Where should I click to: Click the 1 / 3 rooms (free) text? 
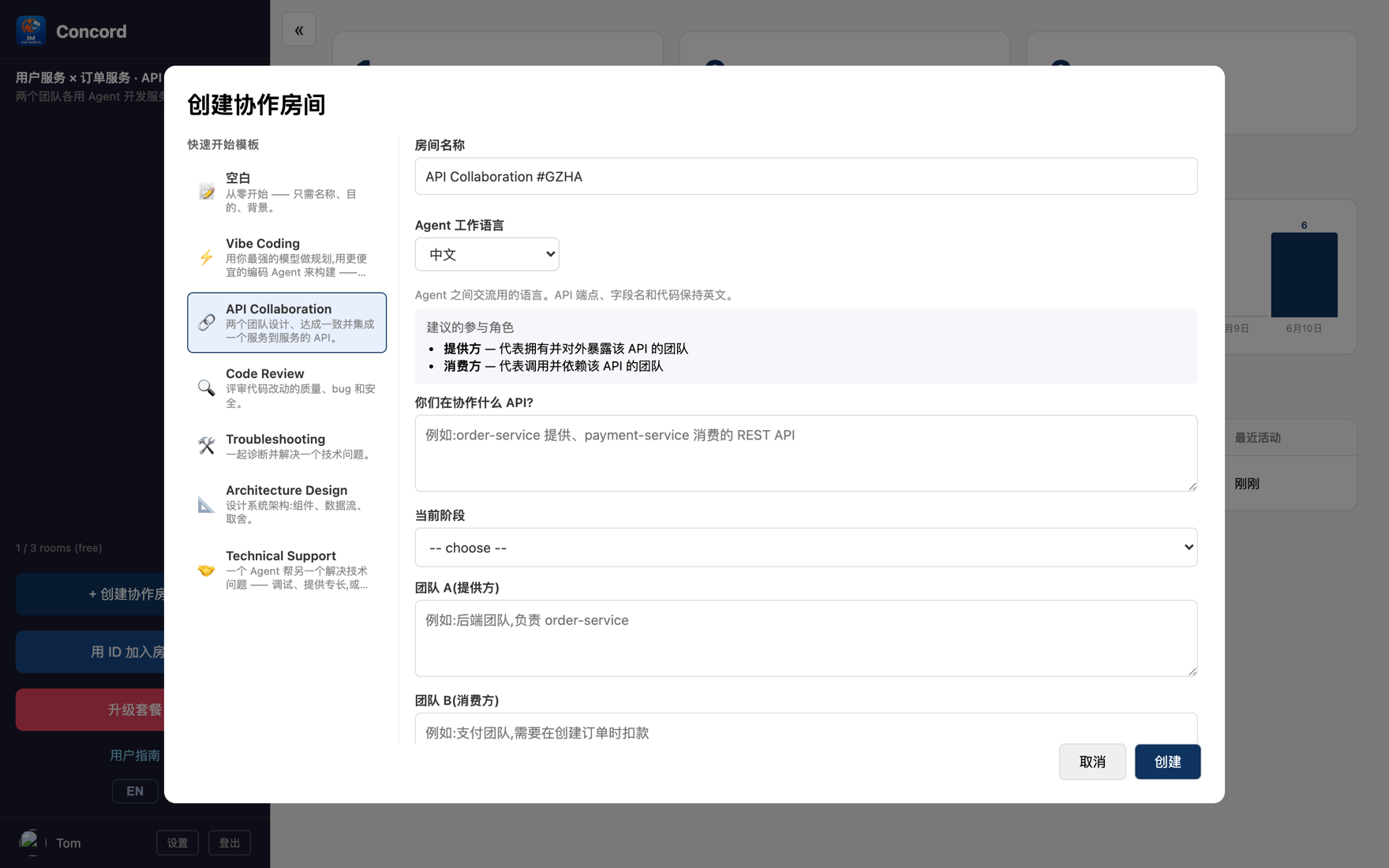(59, 548)
